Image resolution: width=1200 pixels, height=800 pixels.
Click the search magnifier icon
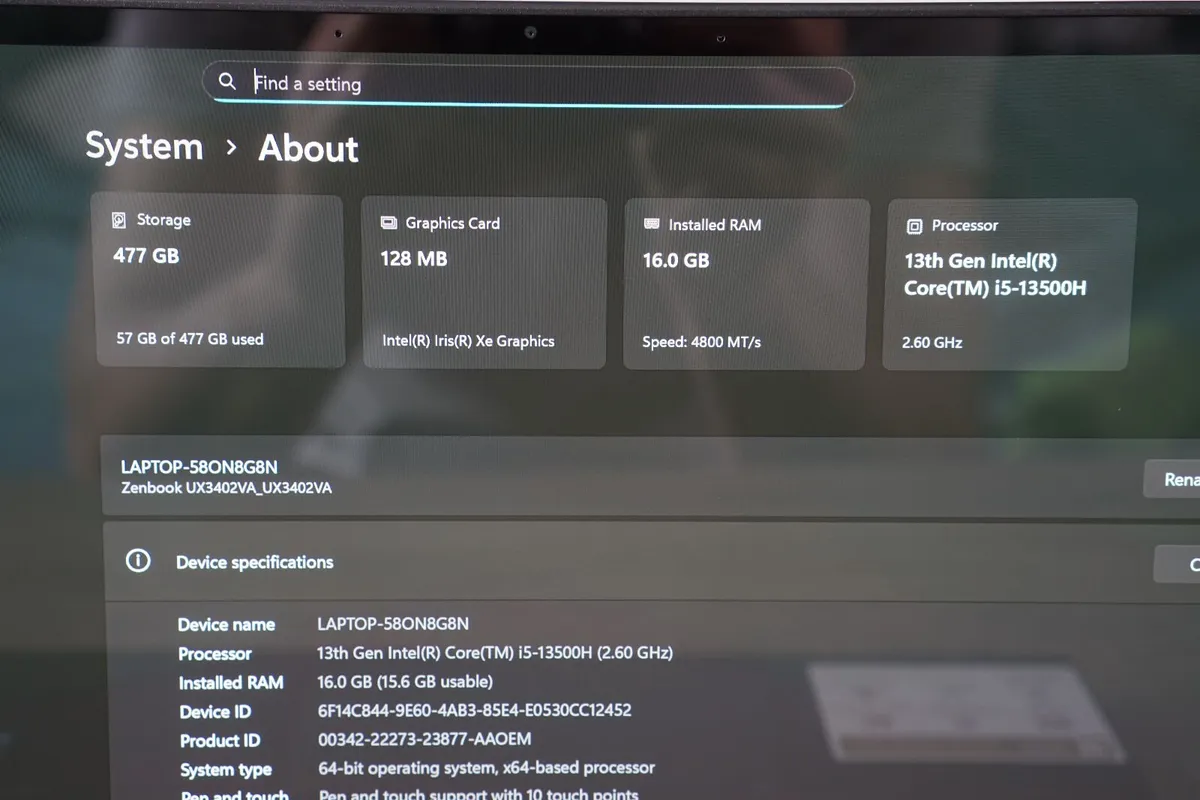coord(228,81)
